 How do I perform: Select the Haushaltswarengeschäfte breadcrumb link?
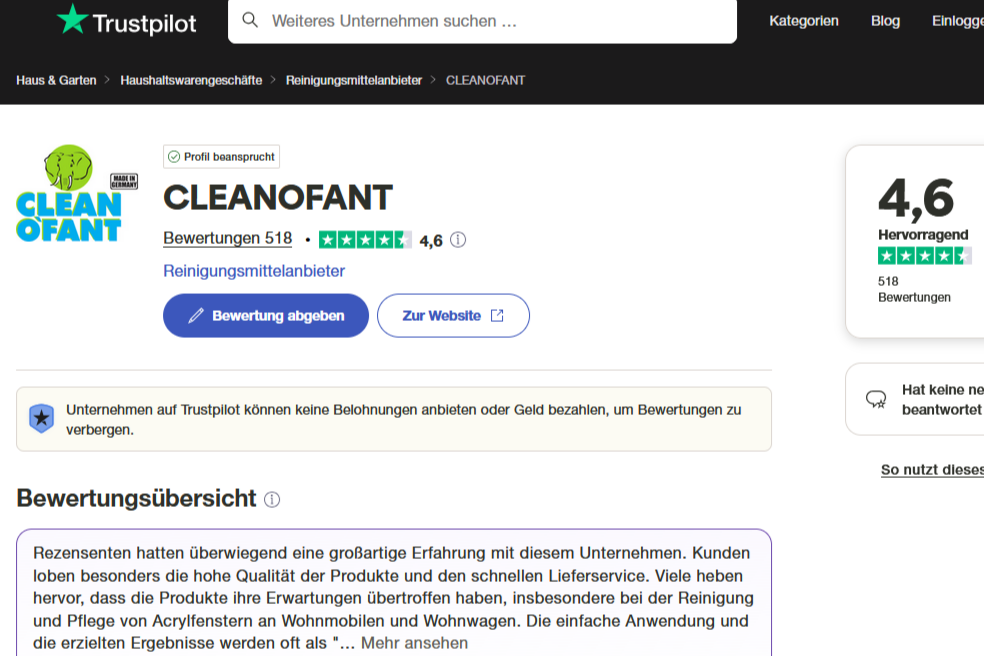coord(191,80)
